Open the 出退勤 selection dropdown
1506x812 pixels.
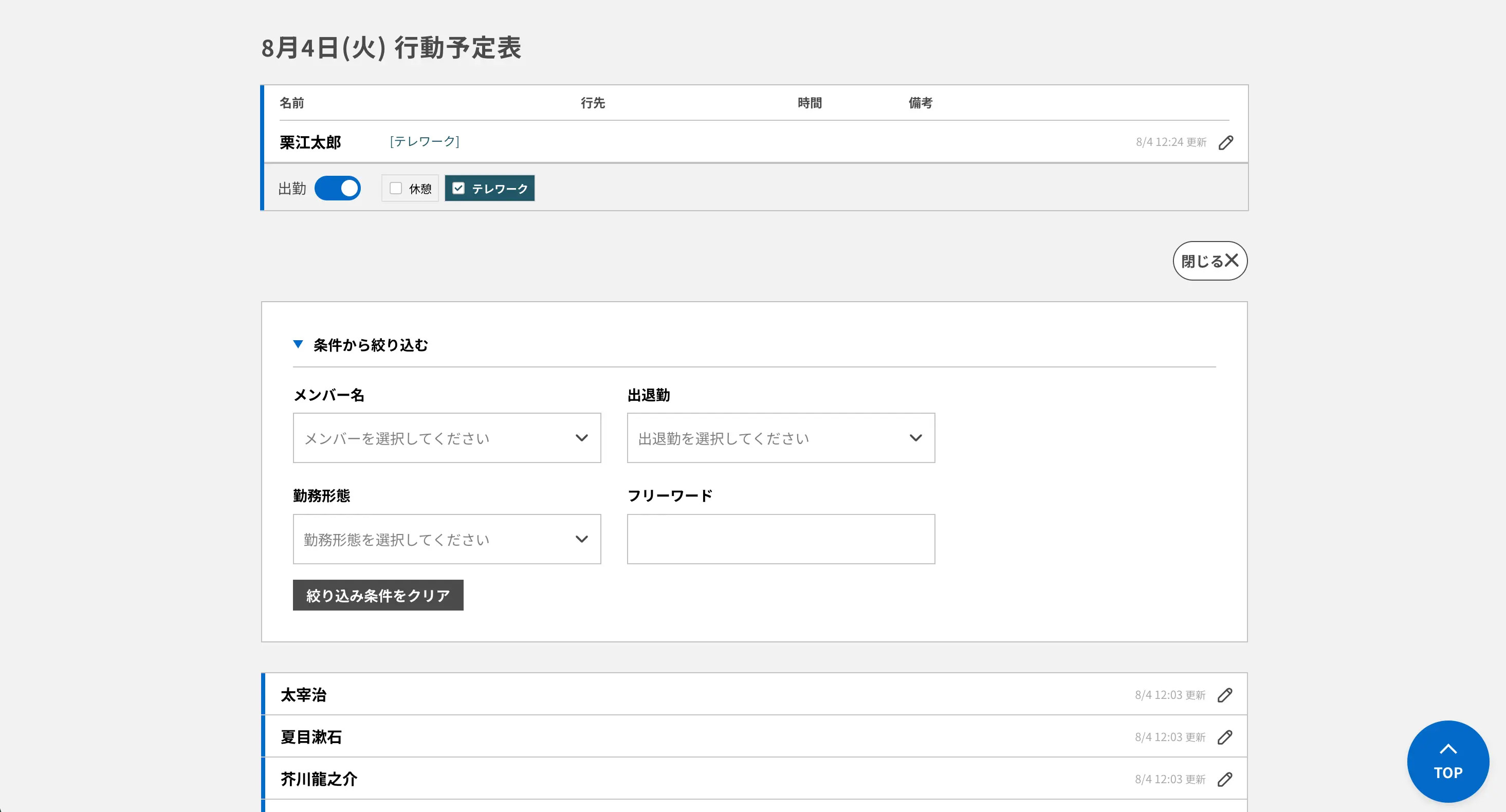780,438
